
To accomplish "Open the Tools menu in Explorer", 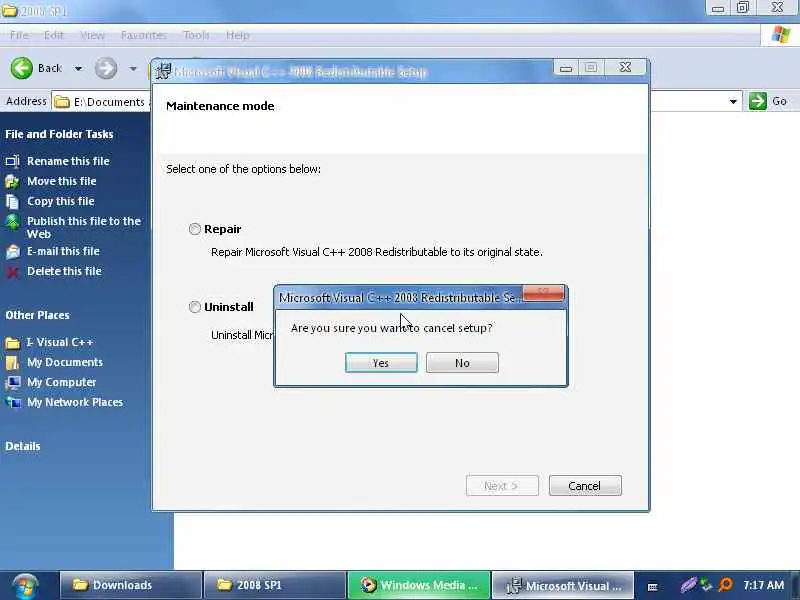I will click(196, 35).
